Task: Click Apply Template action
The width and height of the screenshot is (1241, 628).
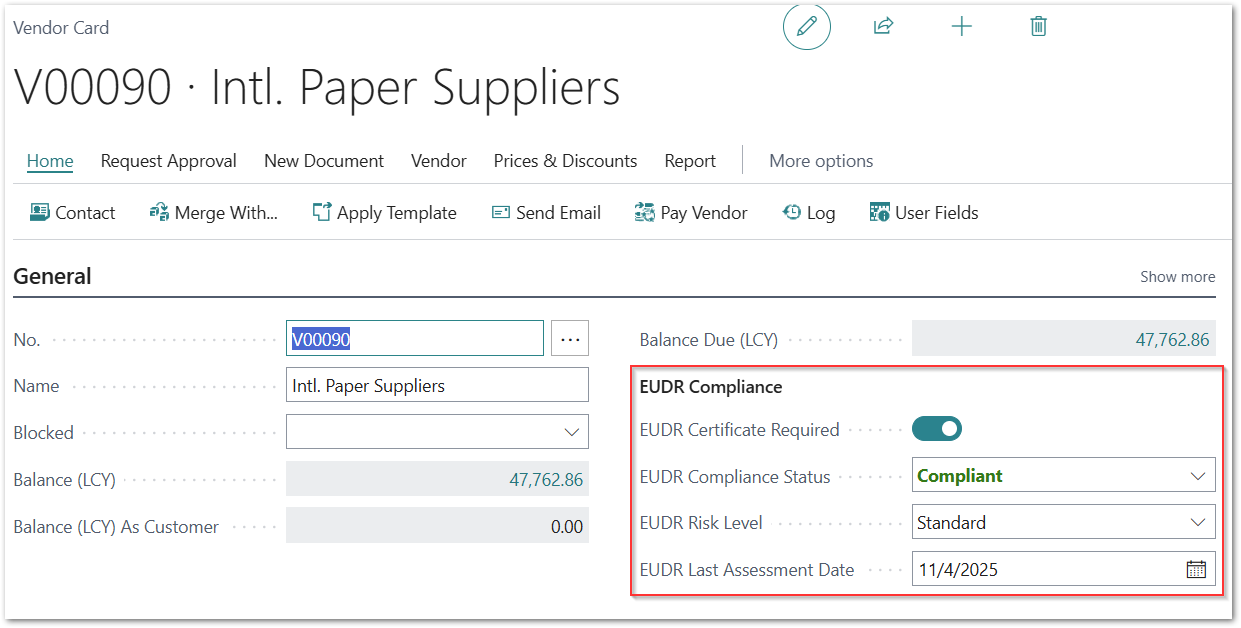Action: pyautogui.click(x=384, y=212)
